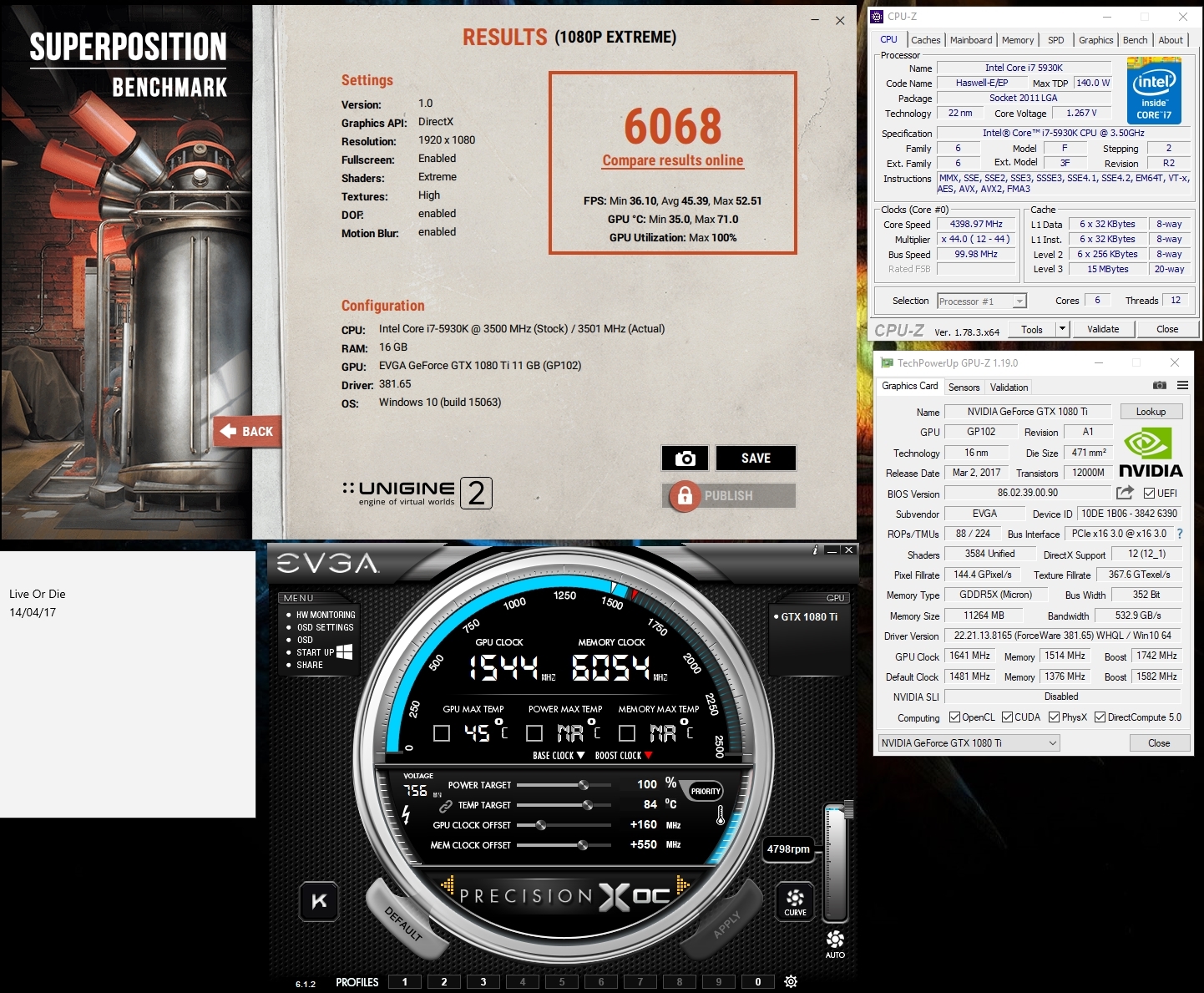Image resolution: width=1204 pixels, height=993 pixels.
Task: Click the right yellow arrows beside XOC logo
Action: (683, 885)
